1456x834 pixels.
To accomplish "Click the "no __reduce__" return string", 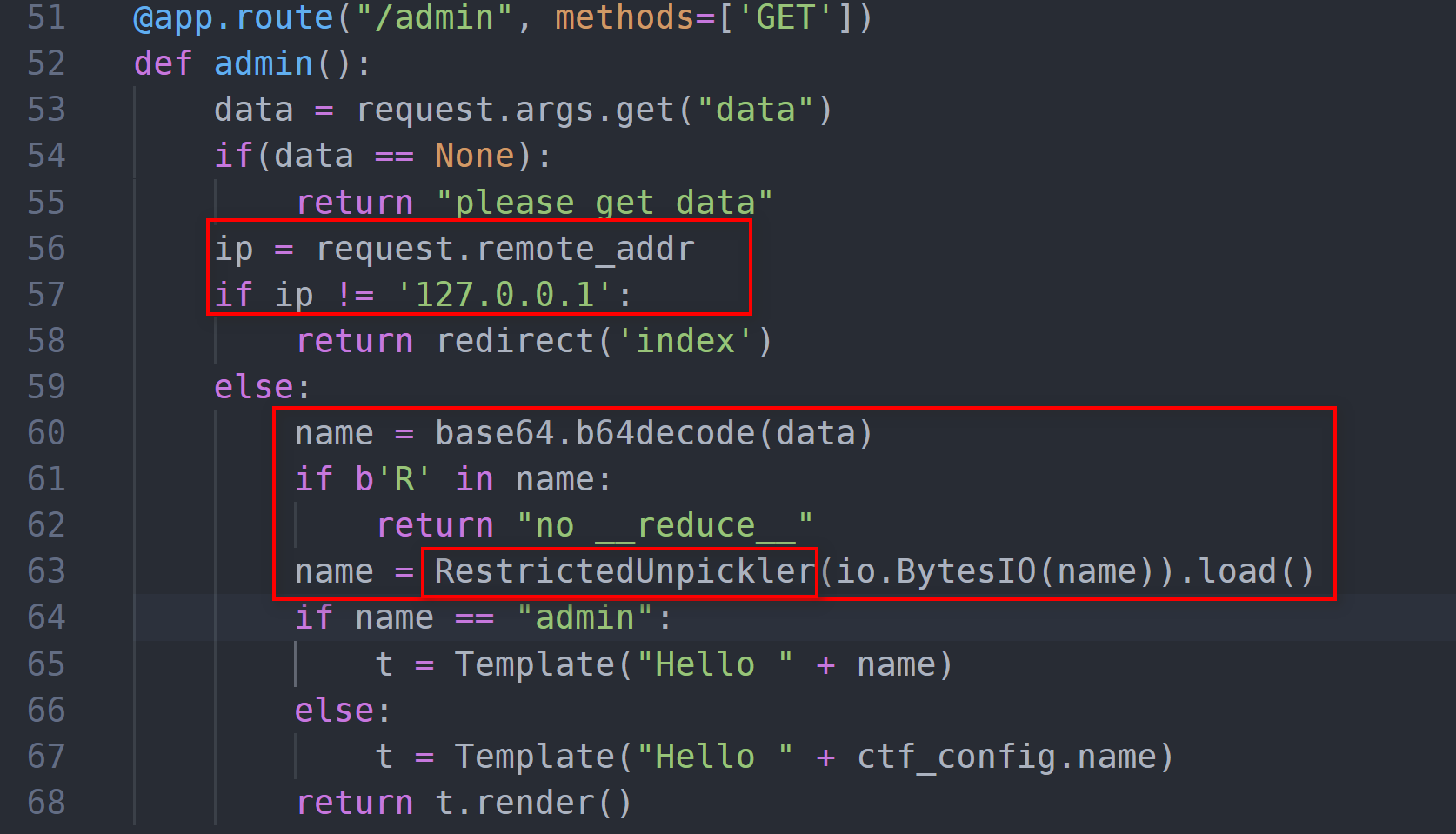I will pyautogui.click(x=665, y=525).
